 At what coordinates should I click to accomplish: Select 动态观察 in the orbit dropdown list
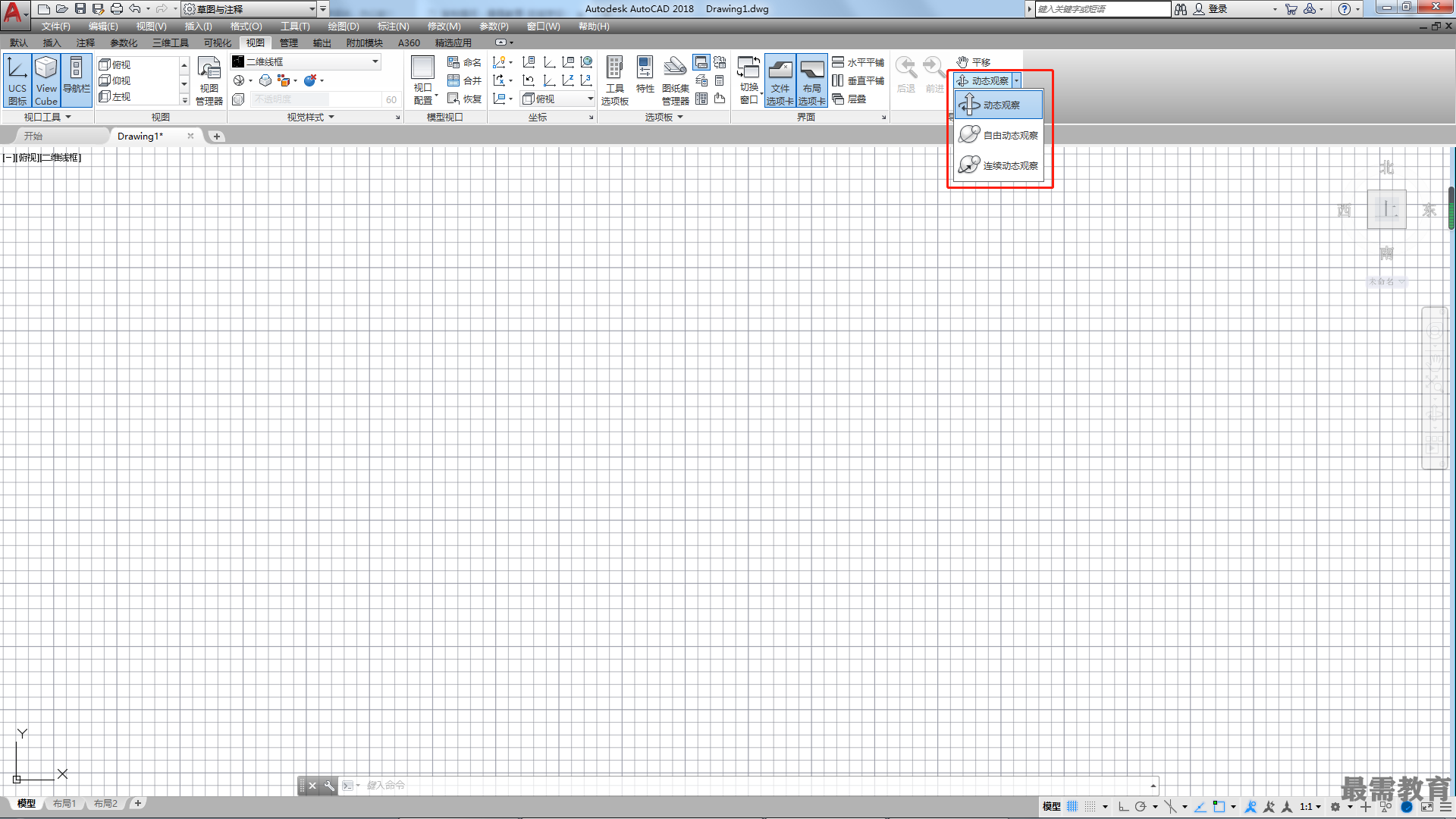(998, 105)
